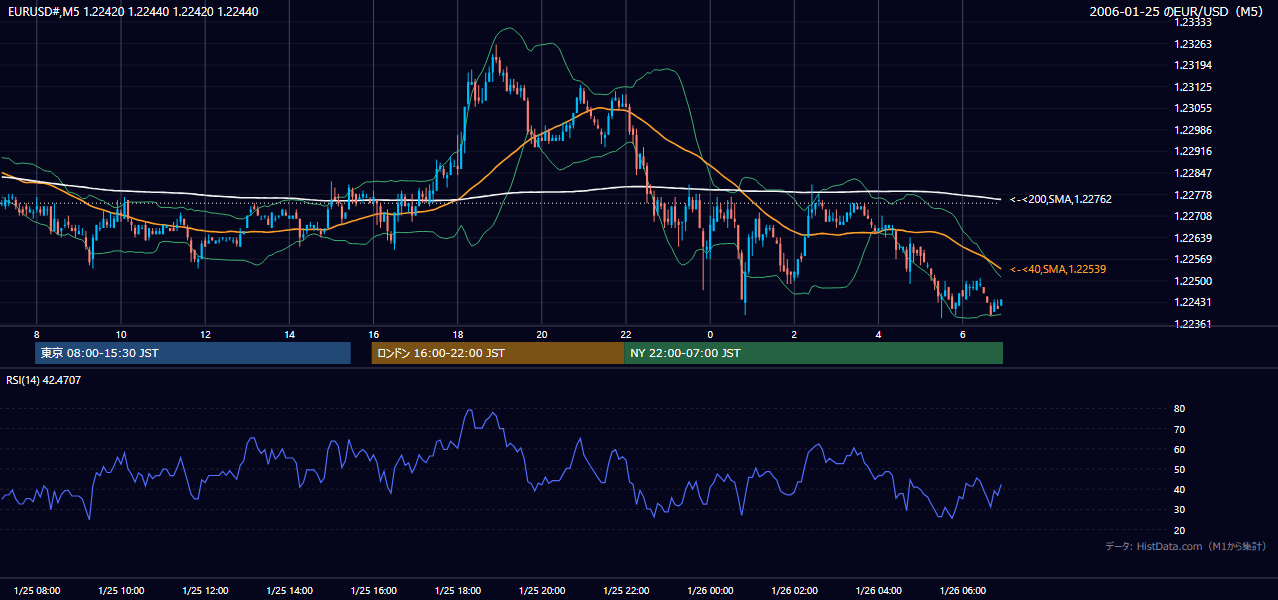The width and height of the screenshot is (1278, 600).
Task: Click the 1/26 00:00 date-time axis label
Action: tap(711, 589)
